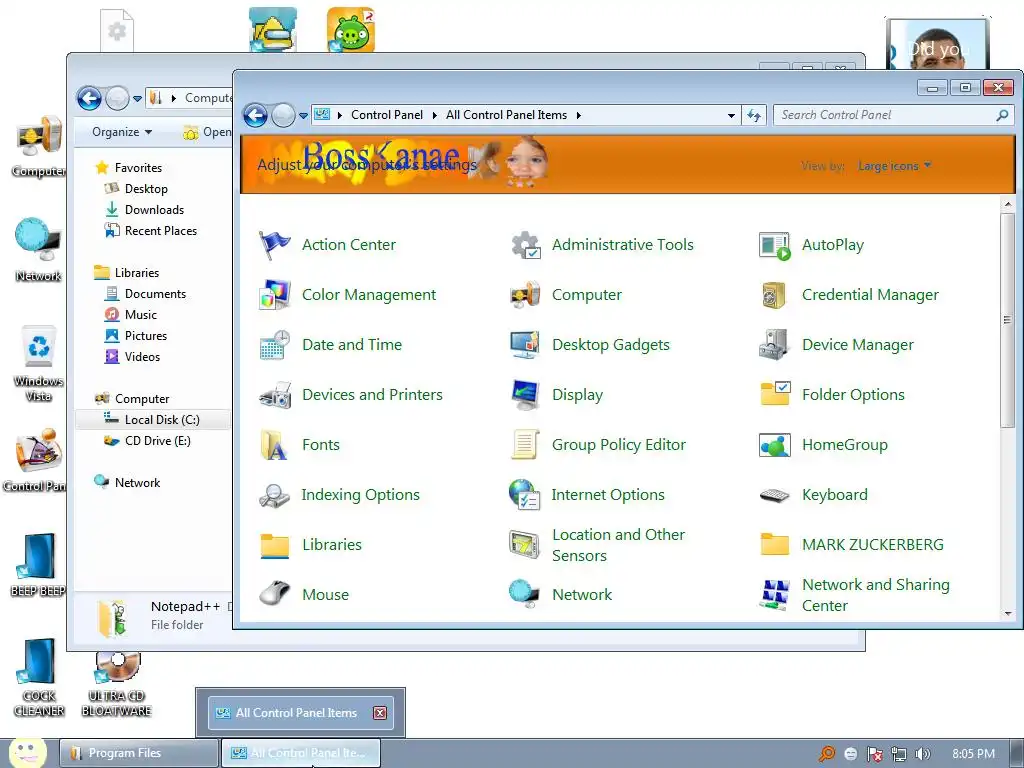Switch to Program Files taskbar button
This screenshot has width=1024, height=768.
(x=138, y=753)
